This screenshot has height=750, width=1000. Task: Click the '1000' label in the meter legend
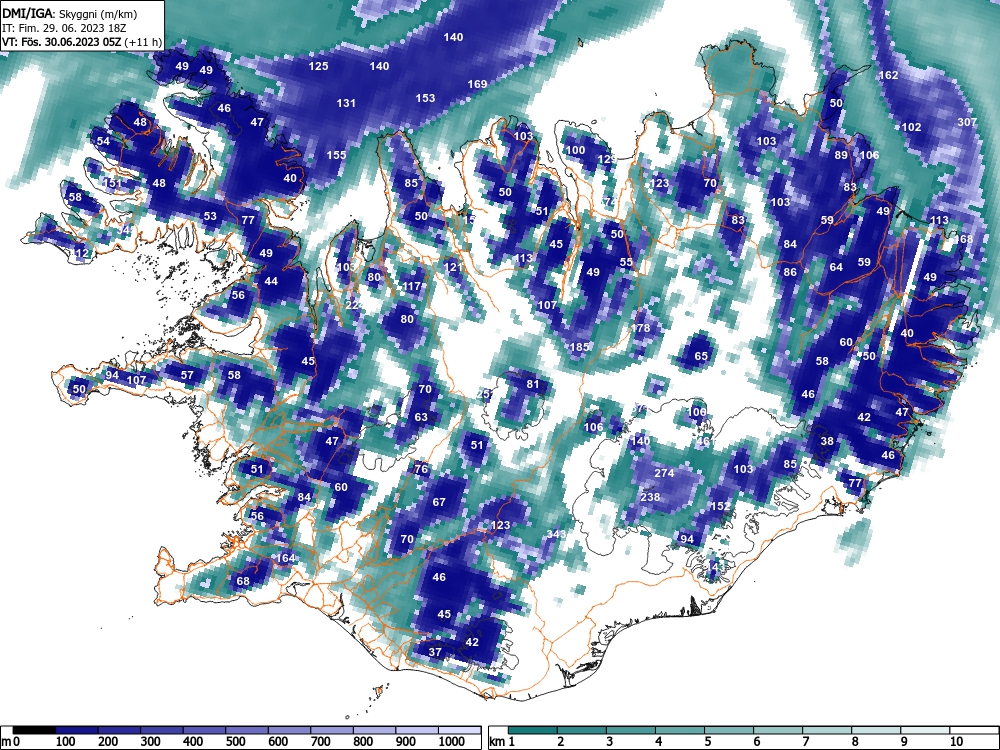point(452,742)
